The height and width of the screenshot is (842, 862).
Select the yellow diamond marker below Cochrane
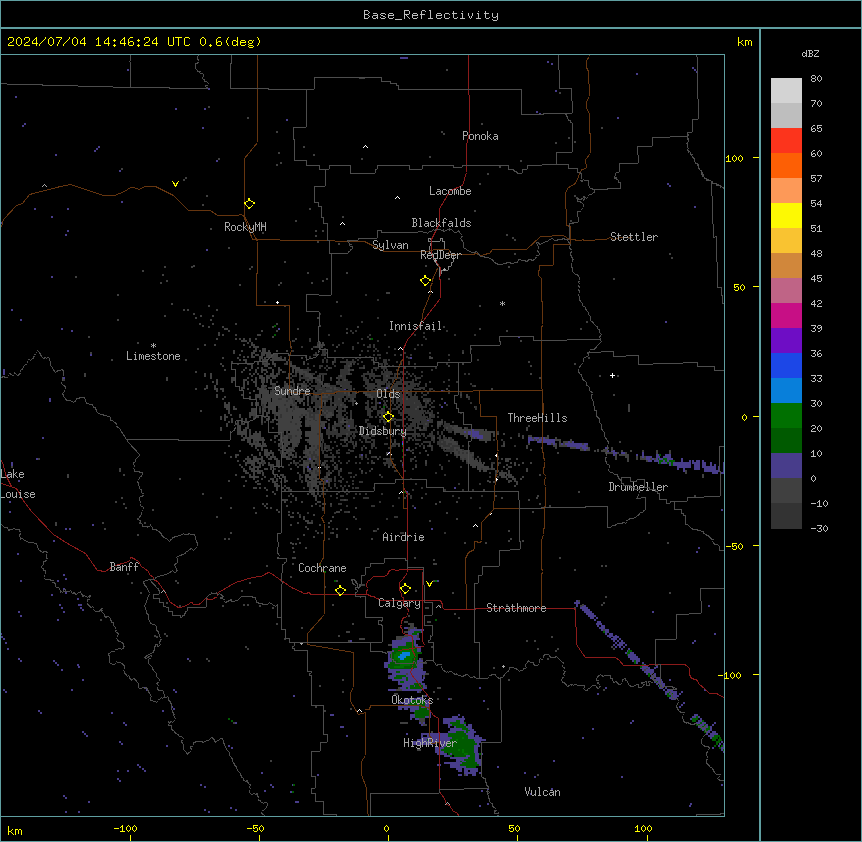[340, 590]
